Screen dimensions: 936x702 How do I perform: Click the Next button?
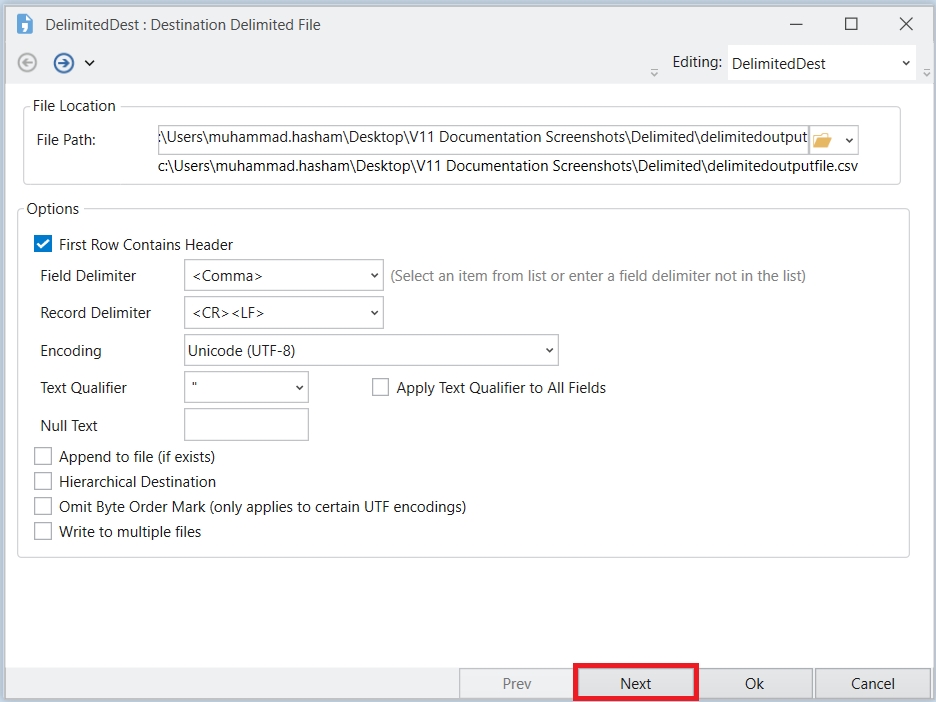[x=635, y=684]
